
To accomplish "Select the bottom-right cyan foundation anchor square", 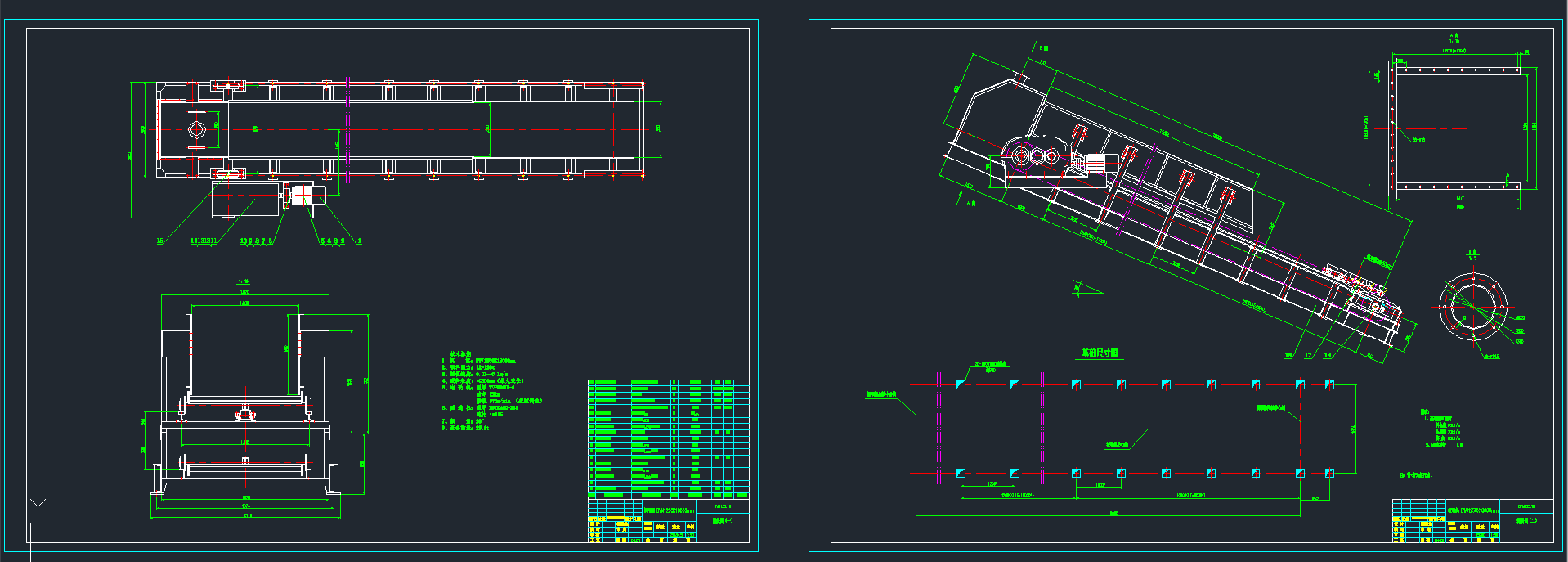I will click(1329, 473).
